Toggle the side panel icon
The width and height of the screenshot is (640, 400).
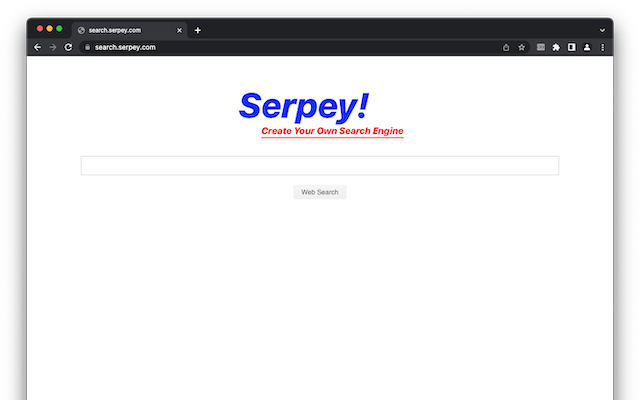[x=571, y=47]
